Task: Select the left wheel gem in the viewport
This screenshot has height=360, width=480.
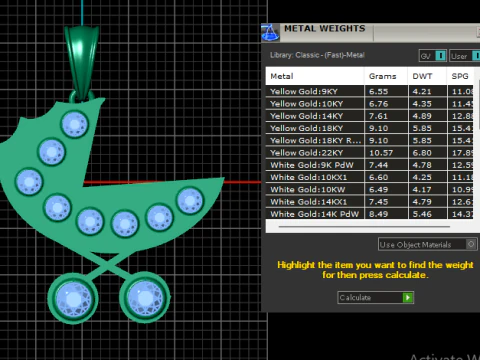Action: point(74,299)
